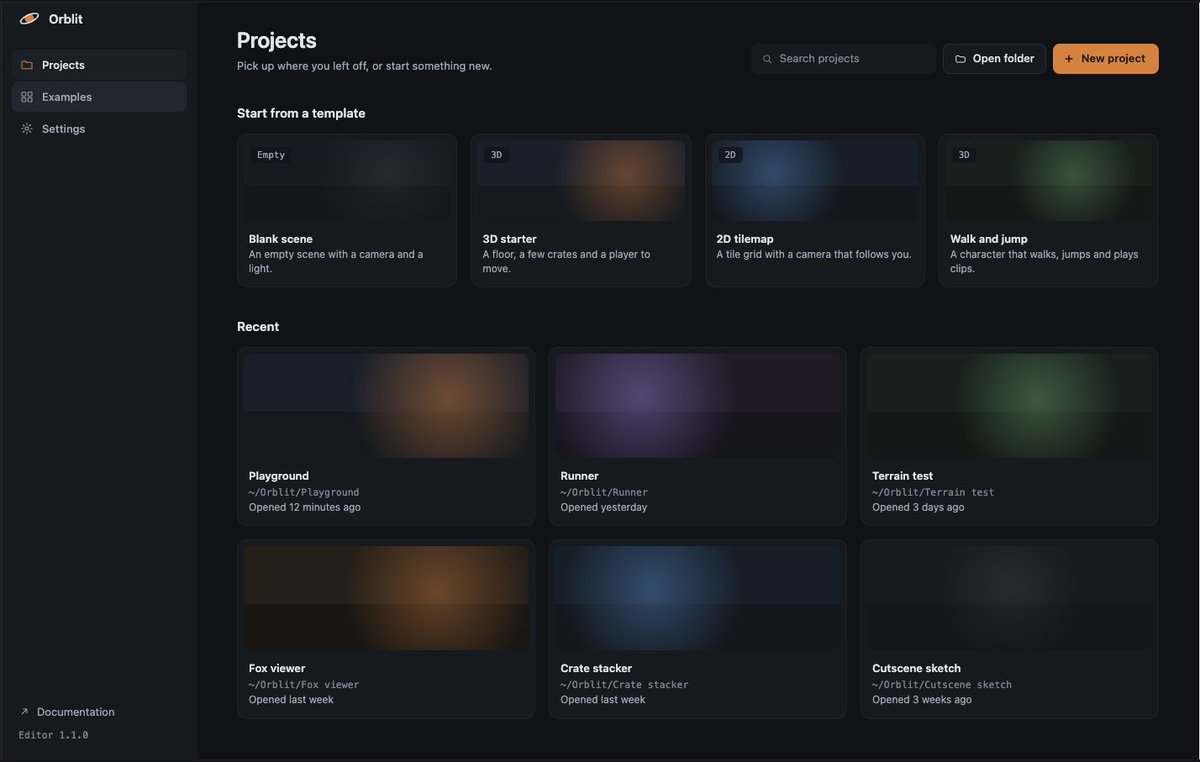
Task: Click the ~/Orblit/Terrain test path text
Action: (933, 492)
